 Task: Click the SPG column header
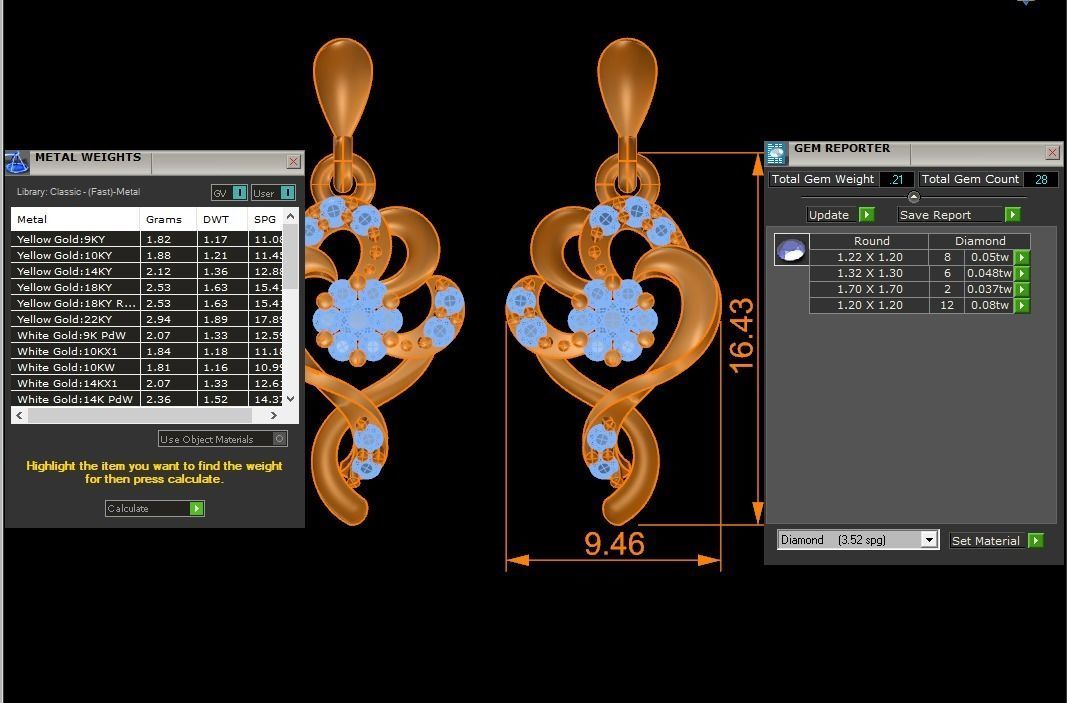(x=265, y=219)
